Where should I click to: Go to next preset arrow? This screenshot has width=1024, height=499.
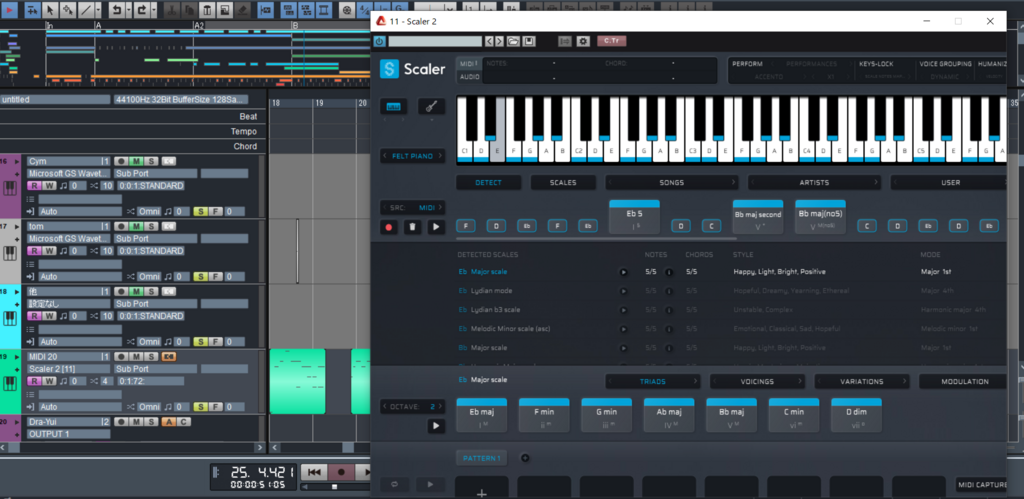point(499,41)
